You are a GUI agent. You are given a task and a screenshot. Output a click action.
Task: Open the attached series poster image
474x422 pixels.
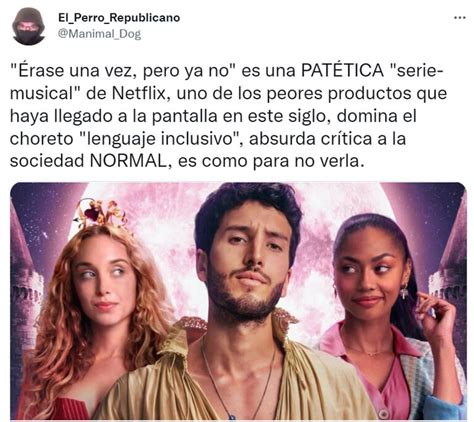(x=238, y=301)
